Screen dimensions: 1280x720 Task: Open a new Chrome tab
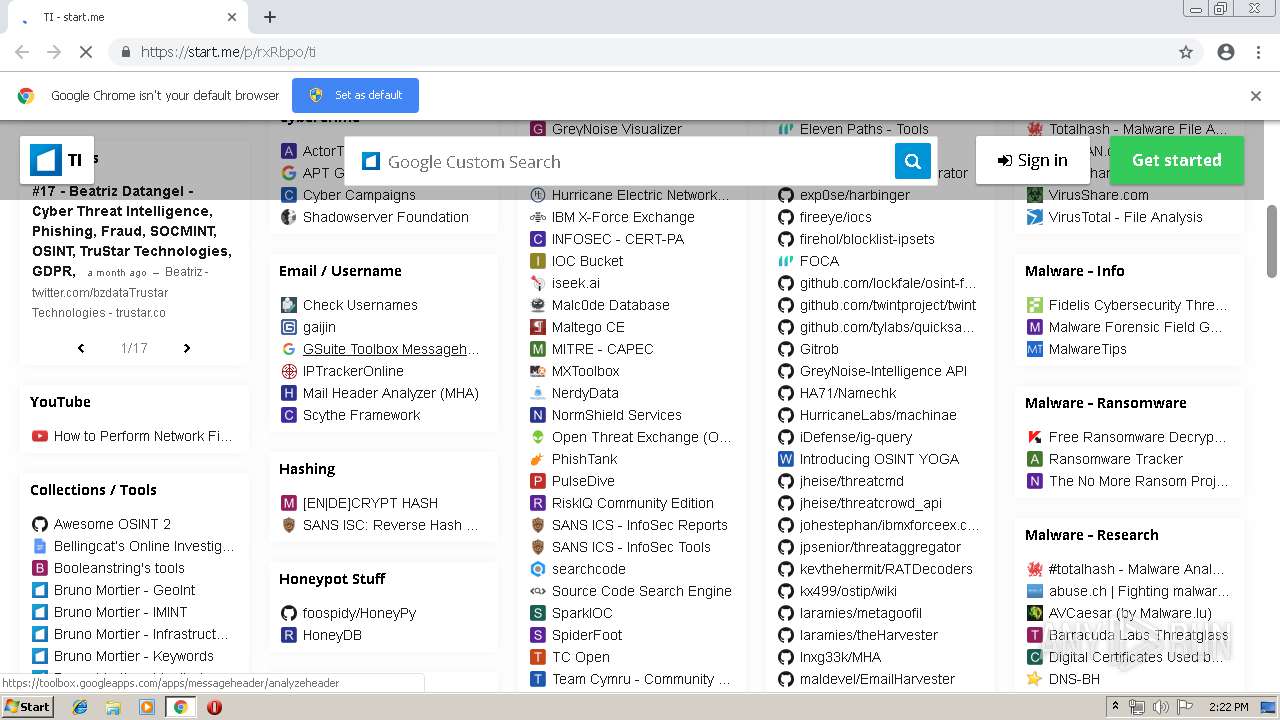270,17
